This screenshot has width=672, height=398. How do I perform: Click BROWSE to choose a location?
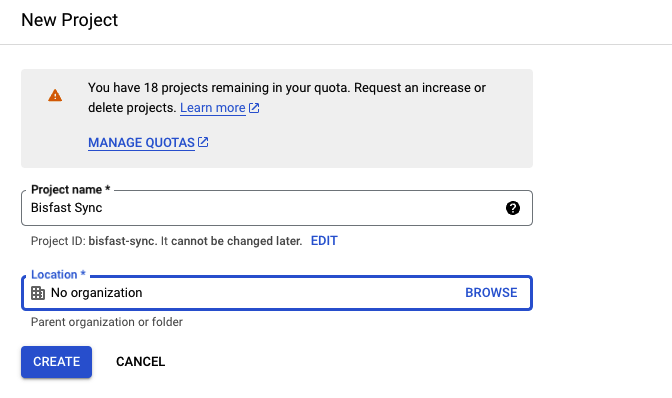pyautogui.click(x=491, y=293)
